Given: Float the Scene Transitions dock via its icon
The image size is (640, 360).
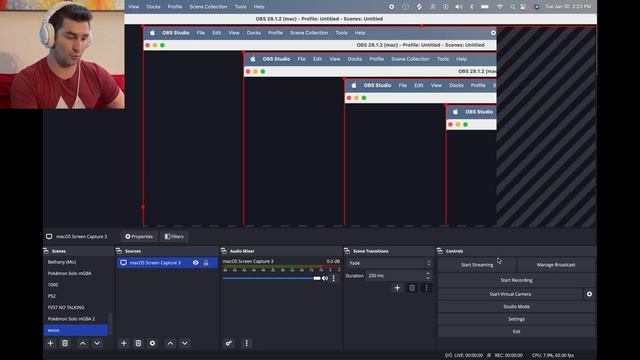Looking at the screenshot, I should coord(347,251).
